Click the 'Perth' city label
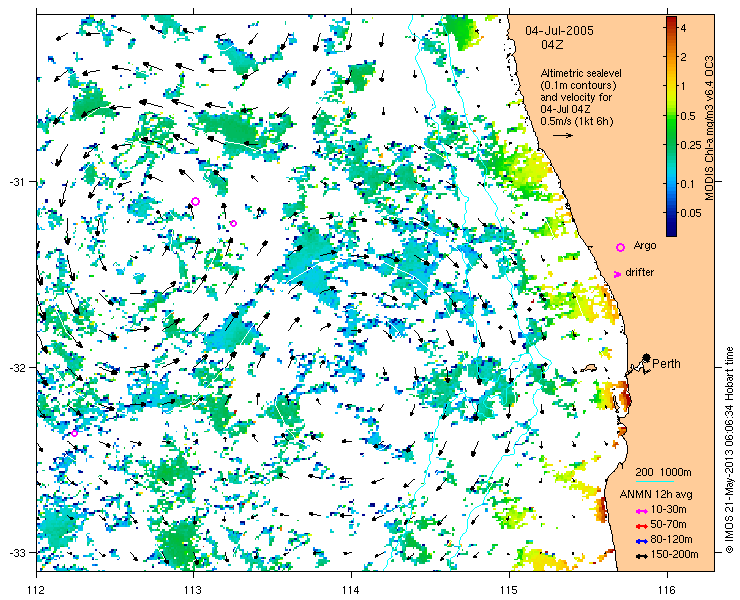 [666, 364]
